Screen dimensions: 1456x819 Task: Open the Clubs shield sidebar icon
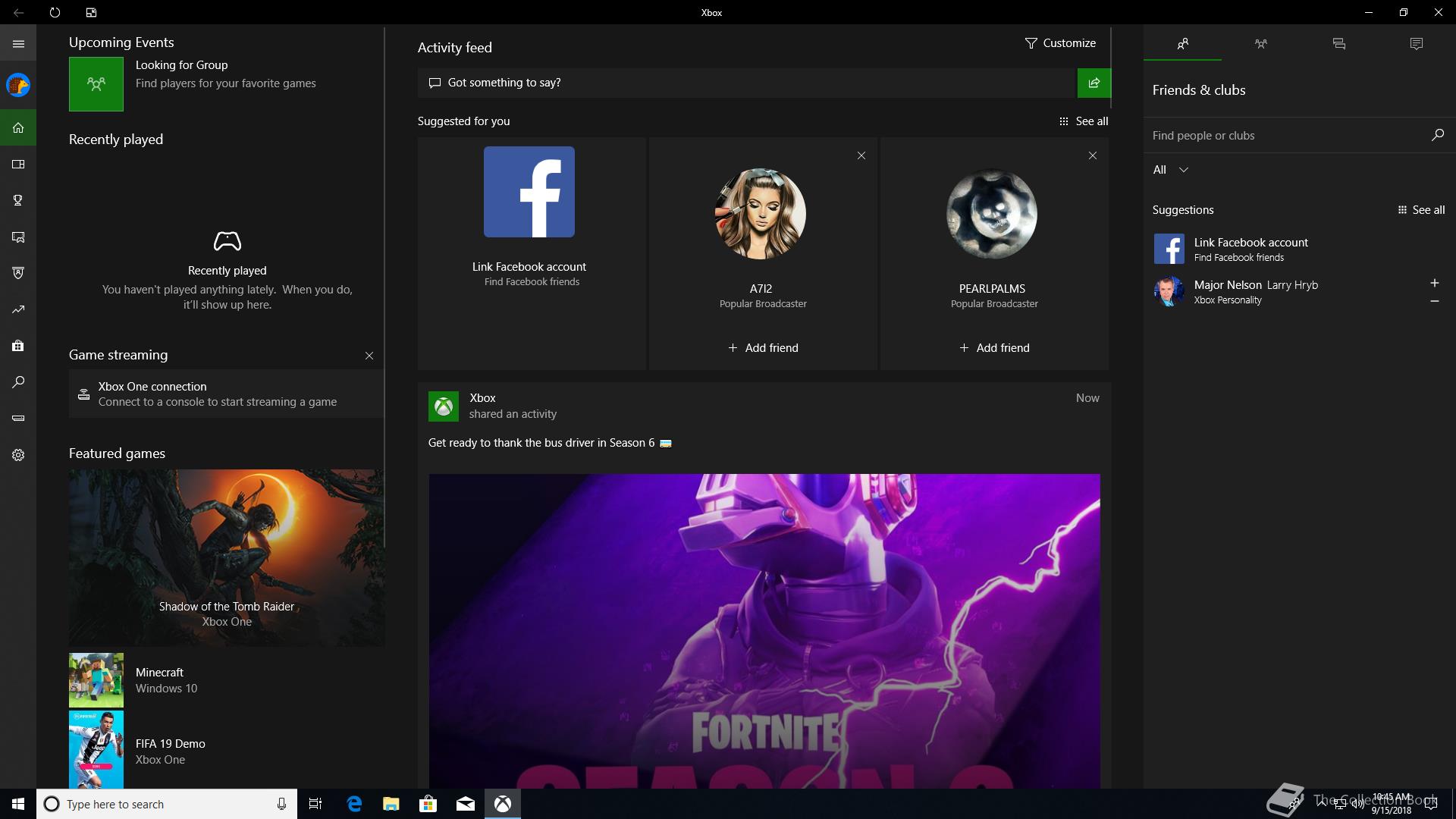[x=18, y=273]
